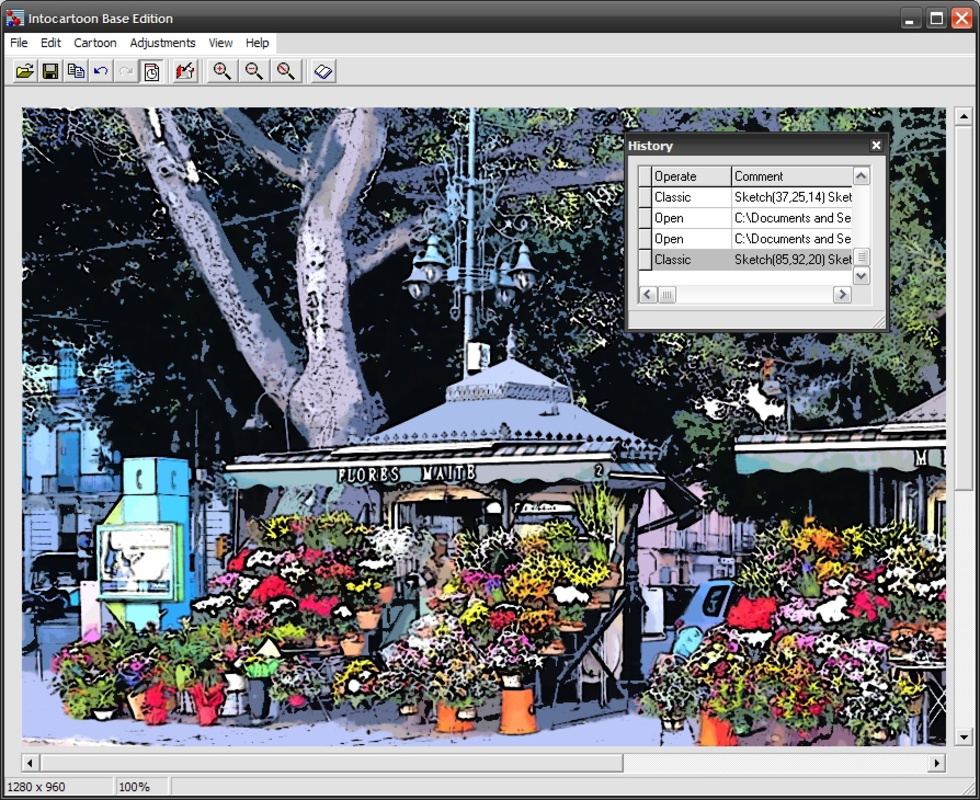980x800 pixels.
Task: Click the eraser-shaped icon ending the toolbar
Action: 323,71
